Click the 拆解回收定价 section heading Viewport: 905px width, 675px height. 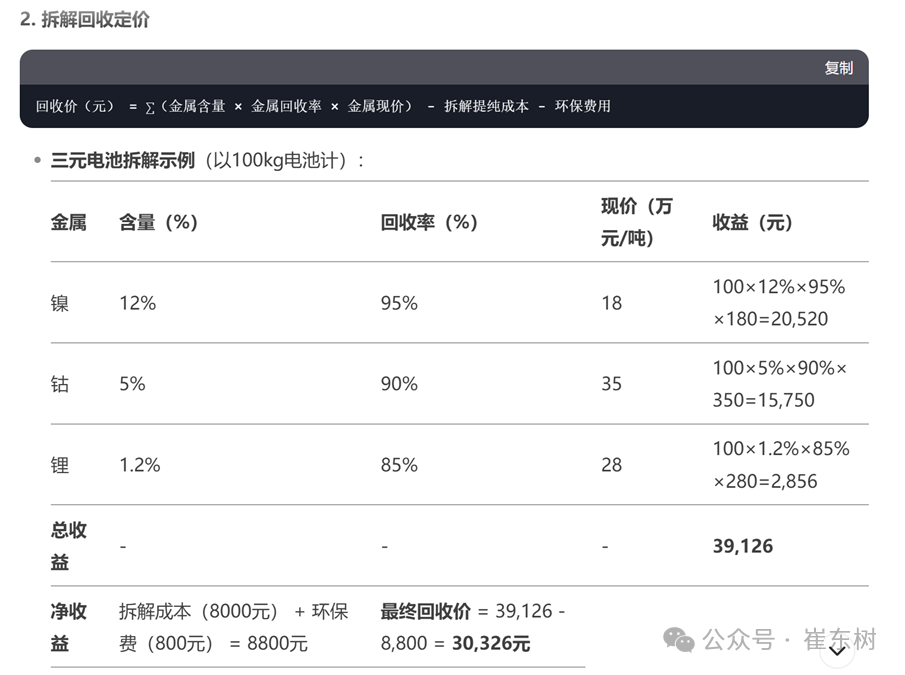85,19
